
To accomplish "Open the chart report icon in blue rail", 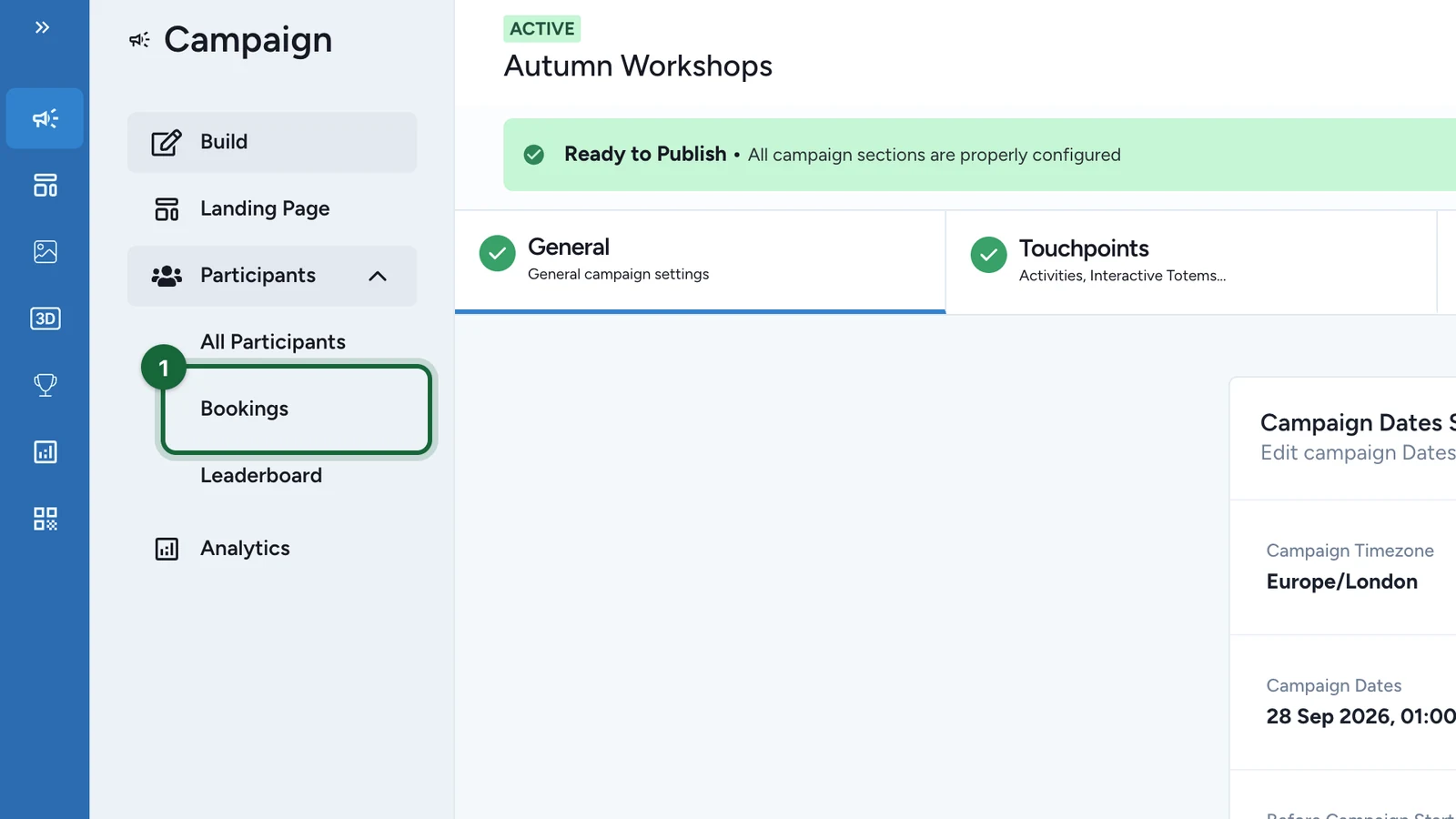I will click(x=45, y=451).
